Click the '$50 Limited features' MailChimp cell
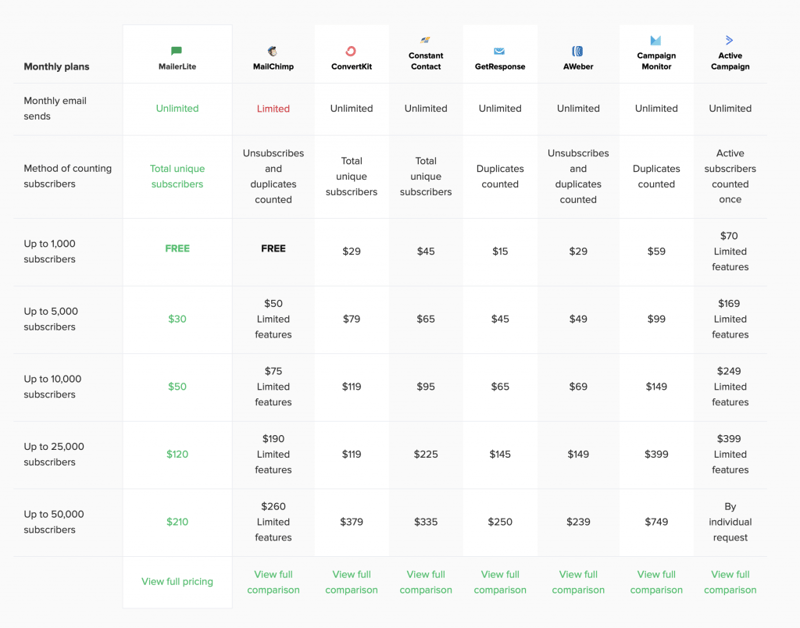This screenshot has width=800, height=628. click(x=273, y=319)
